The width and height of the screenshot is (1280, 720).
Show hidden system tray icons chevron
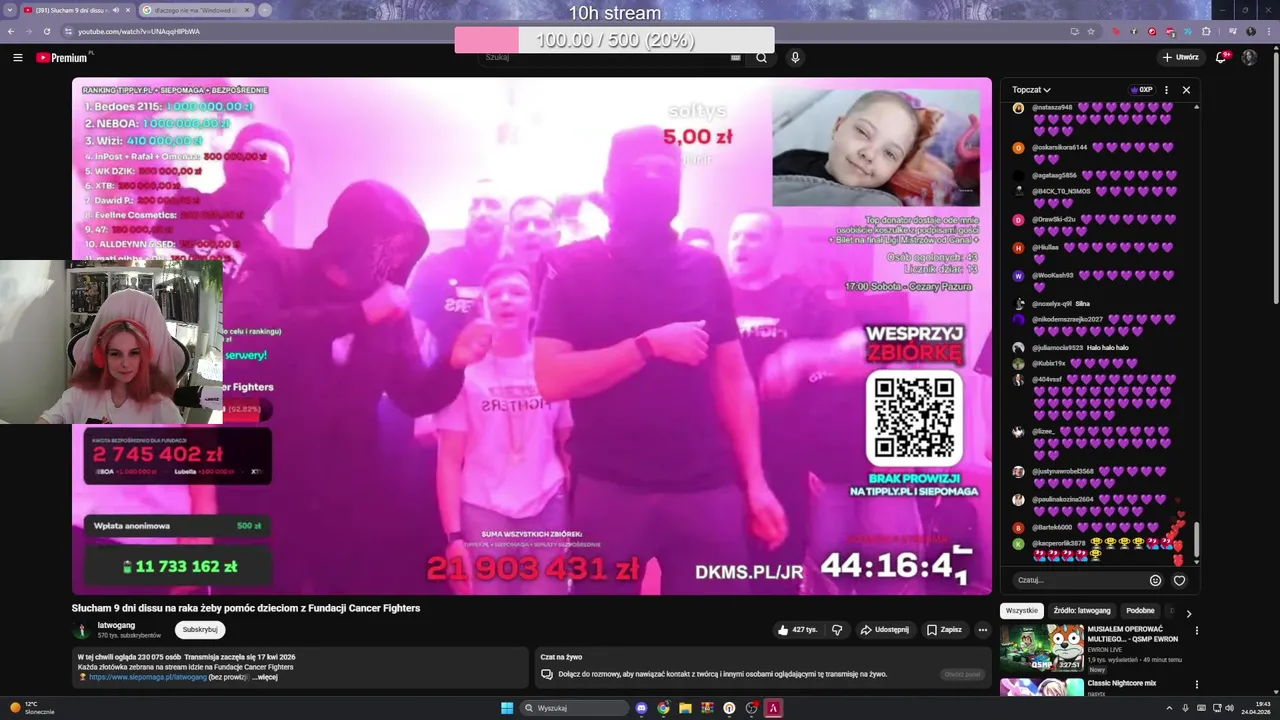(1169, 708)
